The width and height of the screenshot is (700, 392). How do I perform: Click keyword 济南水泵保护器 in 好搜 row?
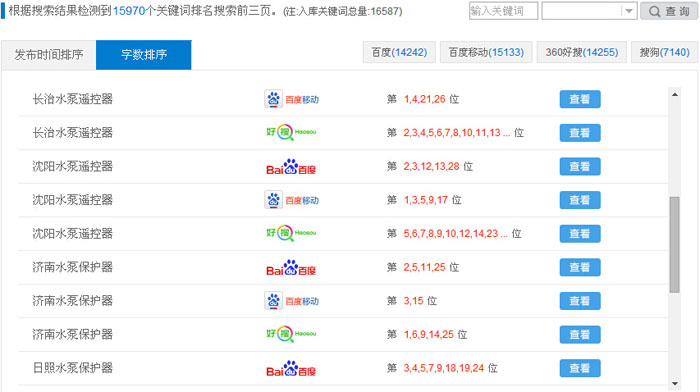[x=72, y=334]
